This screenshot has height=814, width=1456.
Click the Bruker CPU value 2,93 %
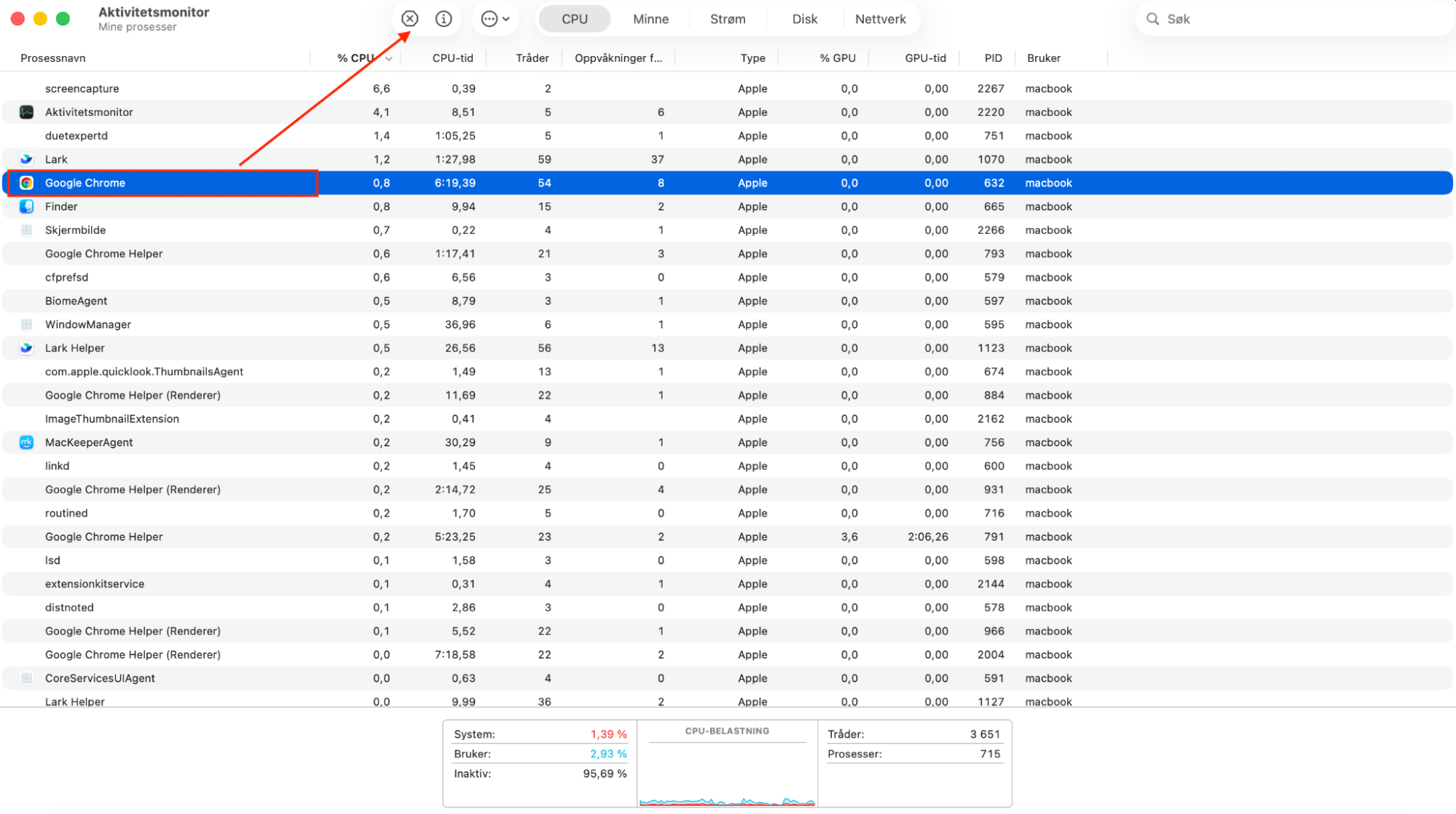point(608,754)
